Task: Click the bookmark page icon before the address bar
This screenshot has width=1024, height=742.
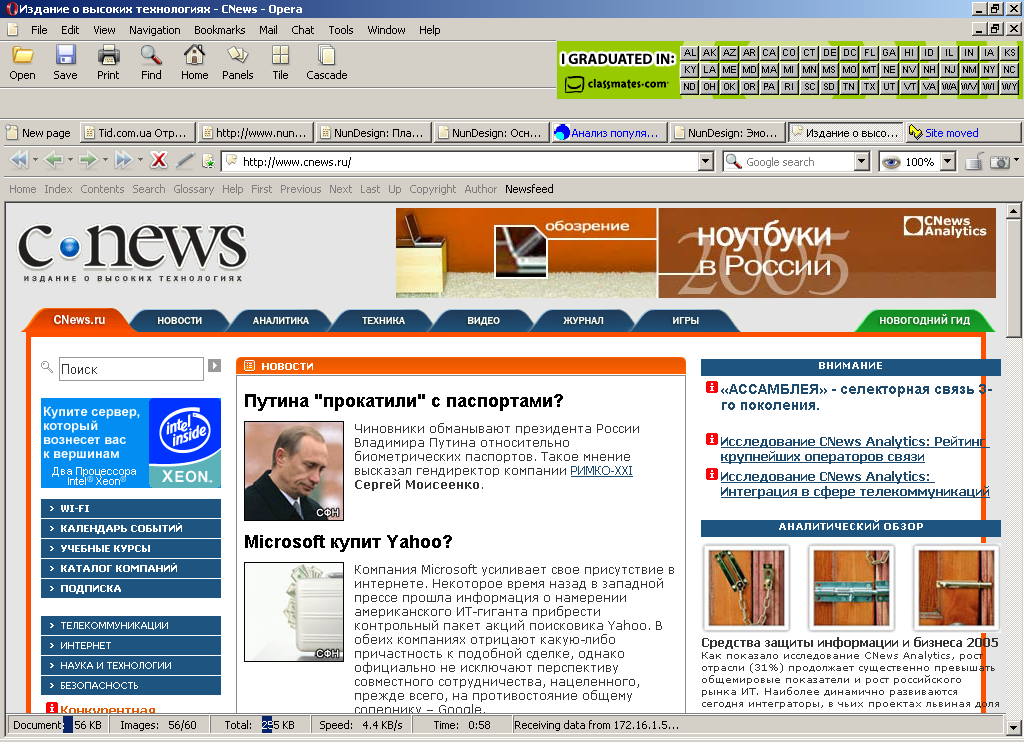Action: click(x=208, y=161)
